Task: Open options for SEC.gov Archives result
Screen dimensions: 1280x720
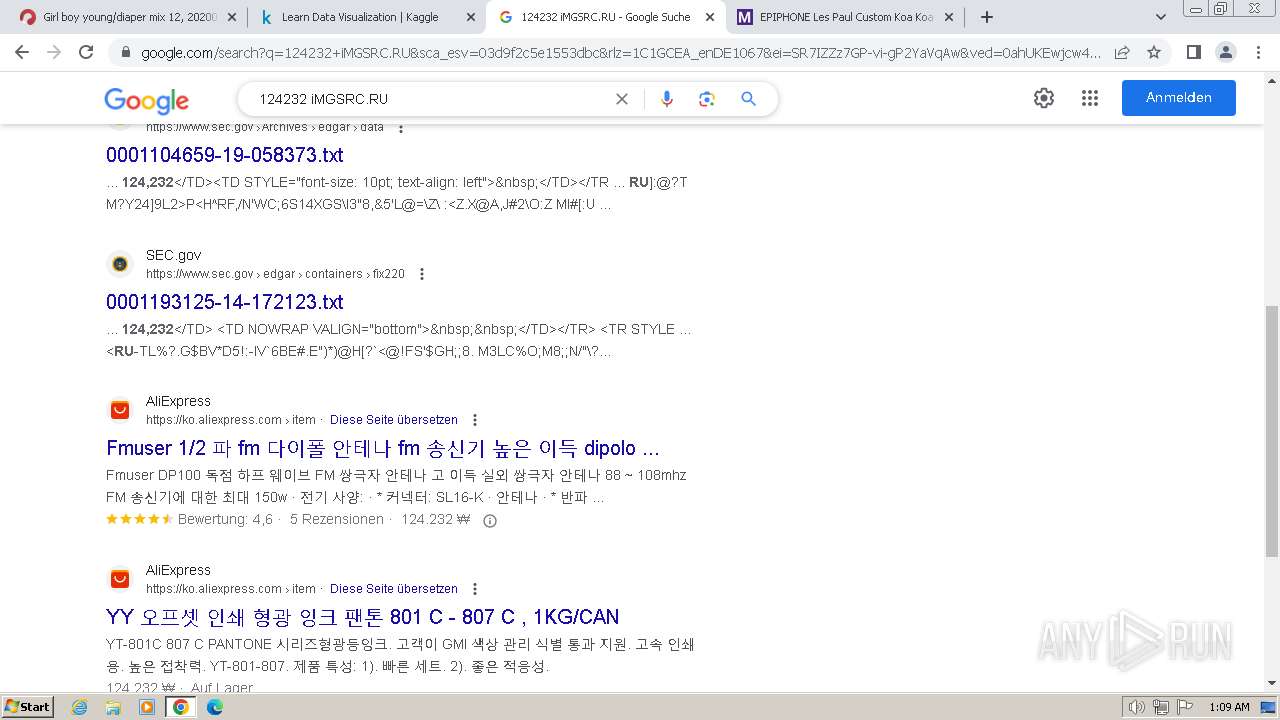Action: (401, 128)
